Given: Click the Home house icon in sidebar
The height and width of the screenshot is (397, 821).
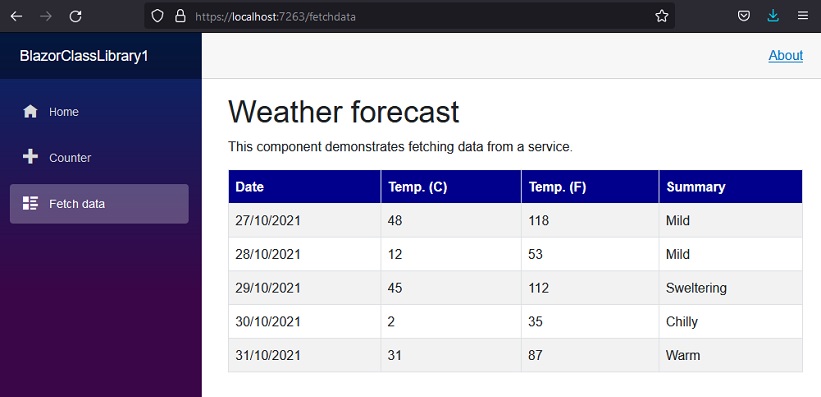Looking at the screenshot, I should tap(30, 112).
